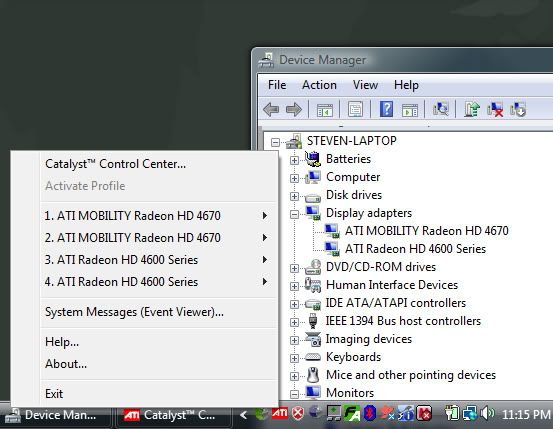The width and height of the screenshot is (553, 429).
Task: Collapse the Display adapters node
Action: coord(294,214)
